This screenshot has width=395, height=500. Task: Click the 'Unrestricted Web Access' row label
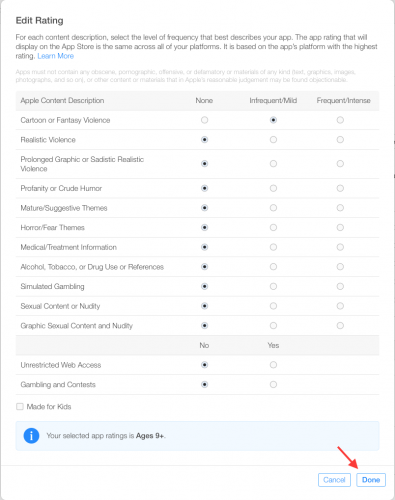point(61,365)
